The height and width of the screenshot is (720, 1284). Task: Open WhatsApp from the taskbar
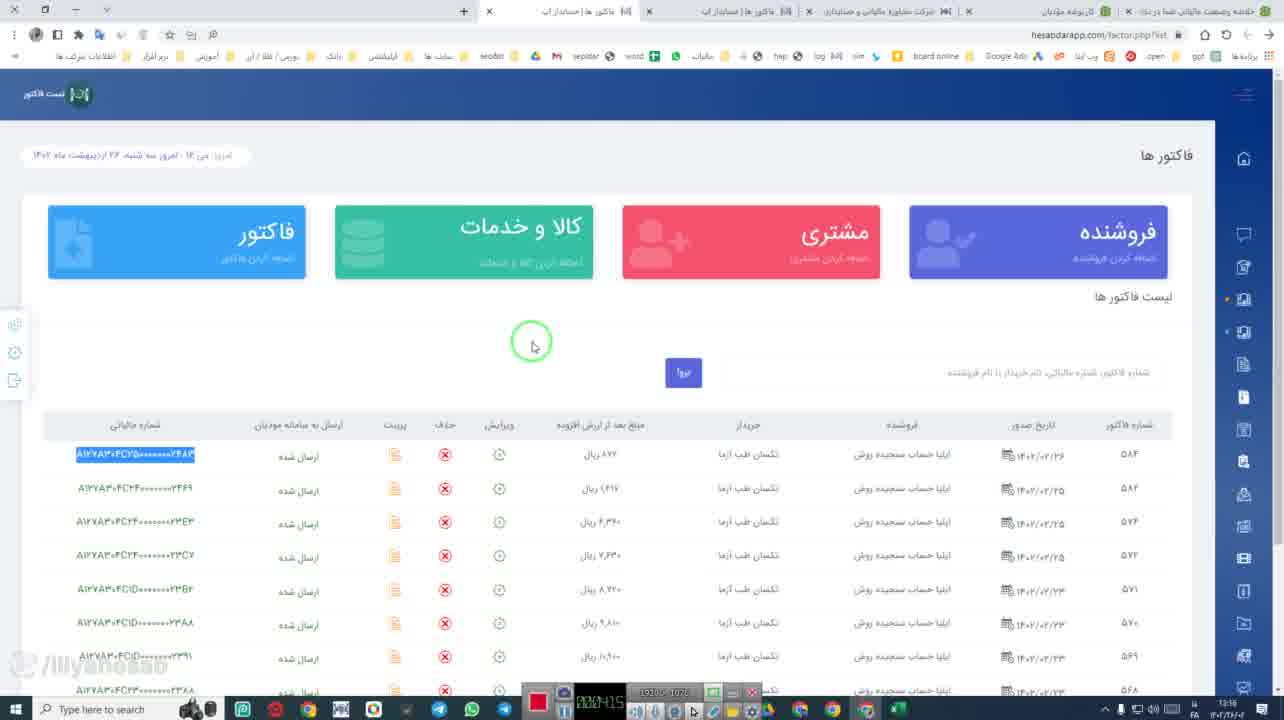tap(472, 709)
